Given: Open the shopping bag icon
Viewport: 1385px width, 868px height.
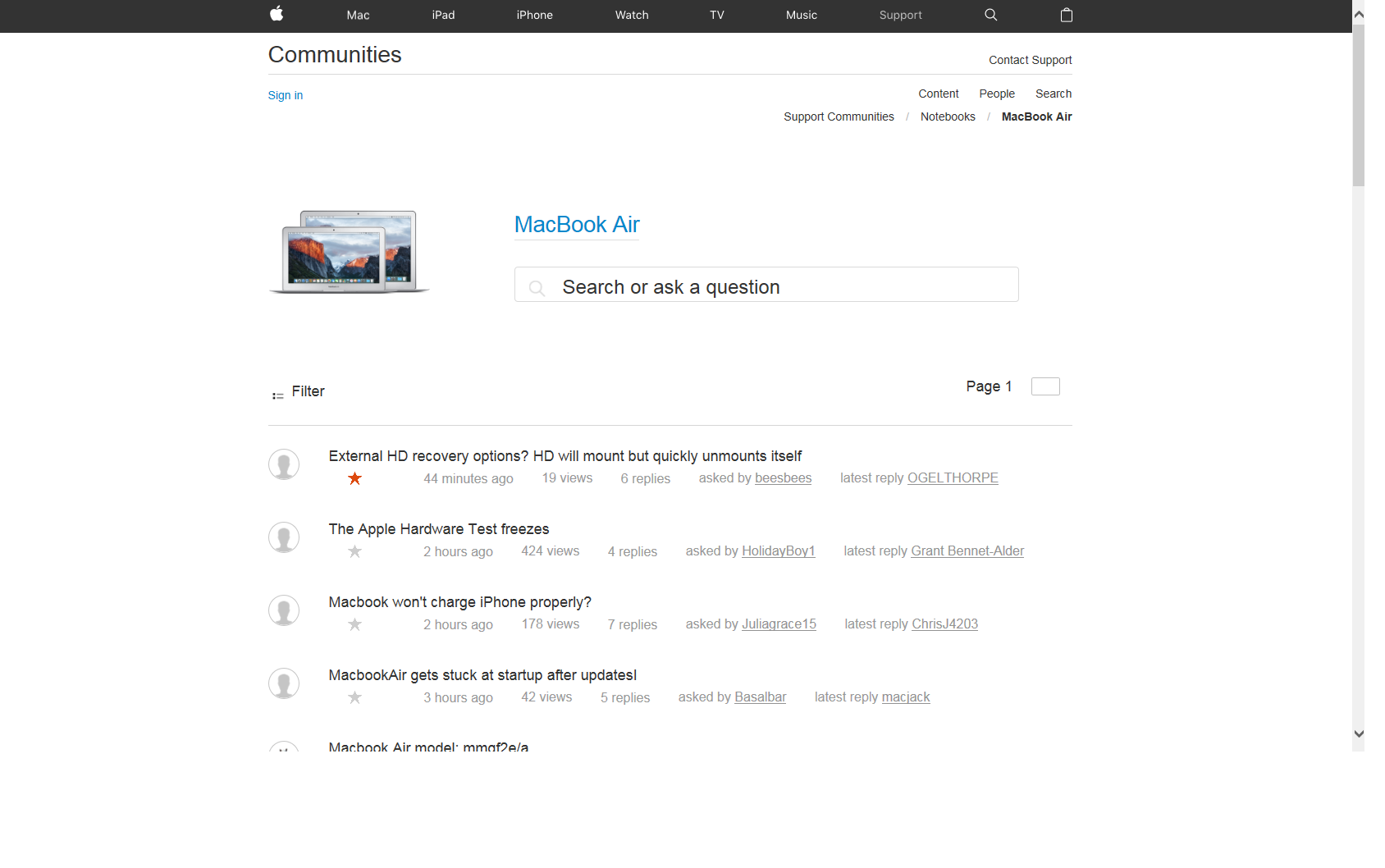Looking at the screenshot, I should [1066, 15].
